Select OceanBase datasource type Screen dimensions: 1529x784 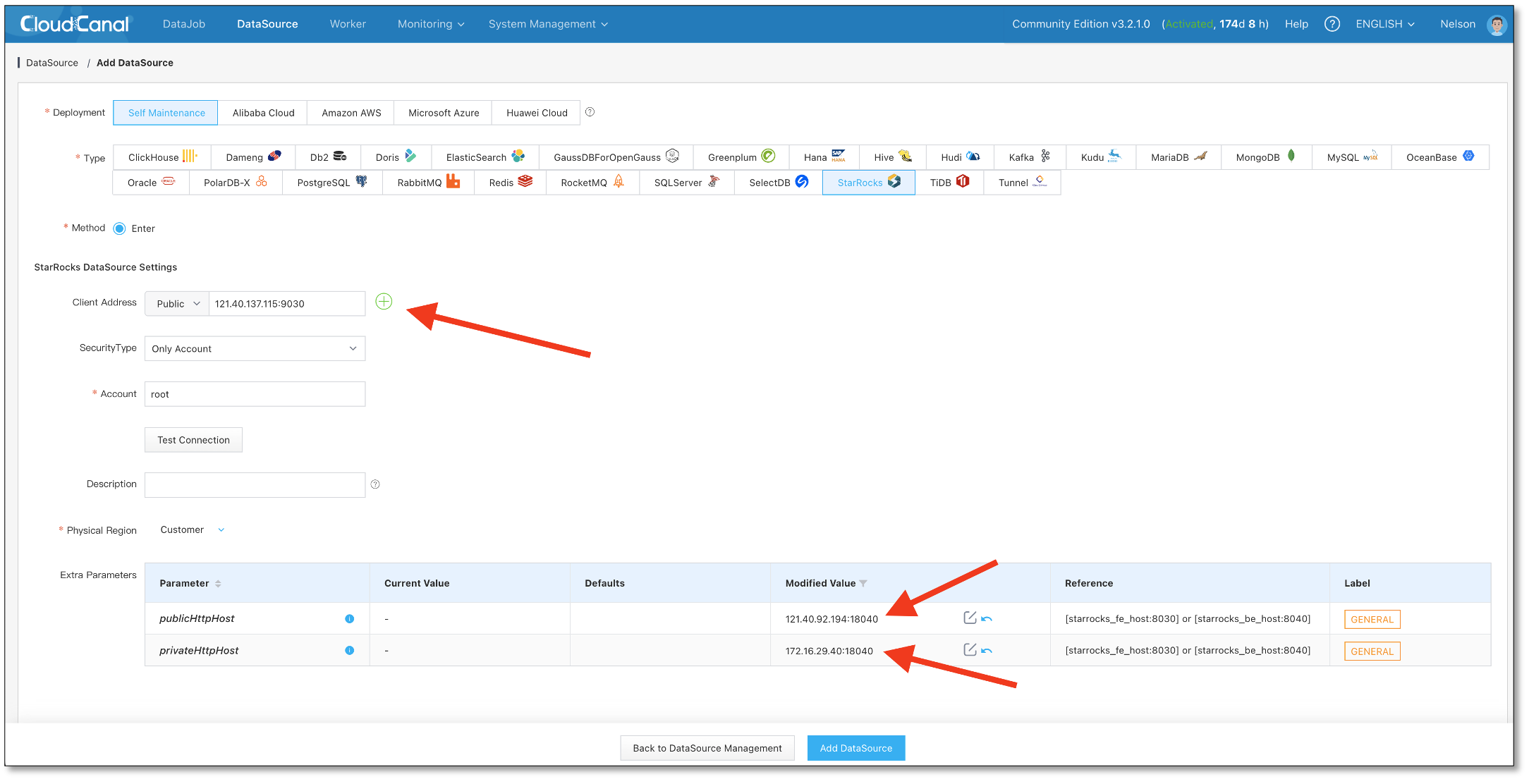[x=1440, y=157]
